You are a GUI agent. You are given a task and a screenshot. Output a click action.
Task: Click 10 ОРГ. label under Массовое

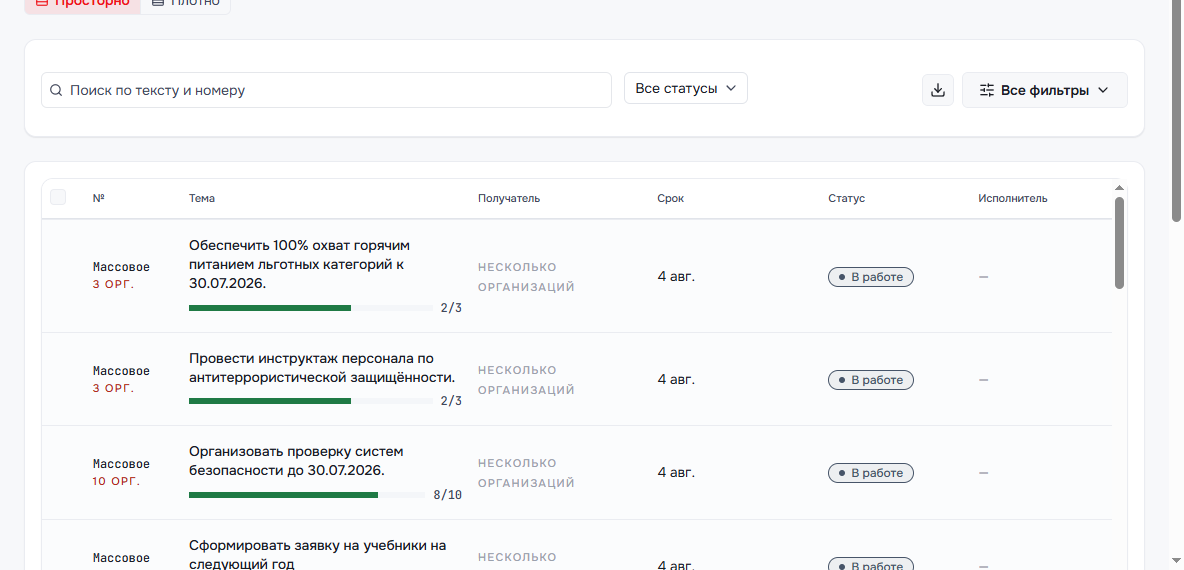click(116, 481)
